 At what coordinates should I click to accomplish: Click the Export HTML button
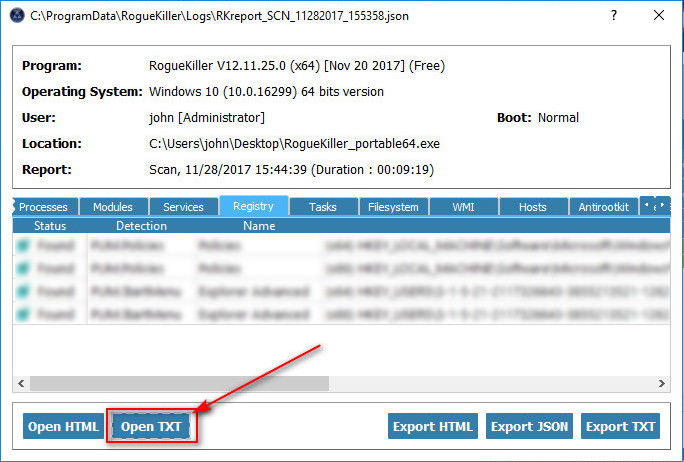tap(433, 426)
